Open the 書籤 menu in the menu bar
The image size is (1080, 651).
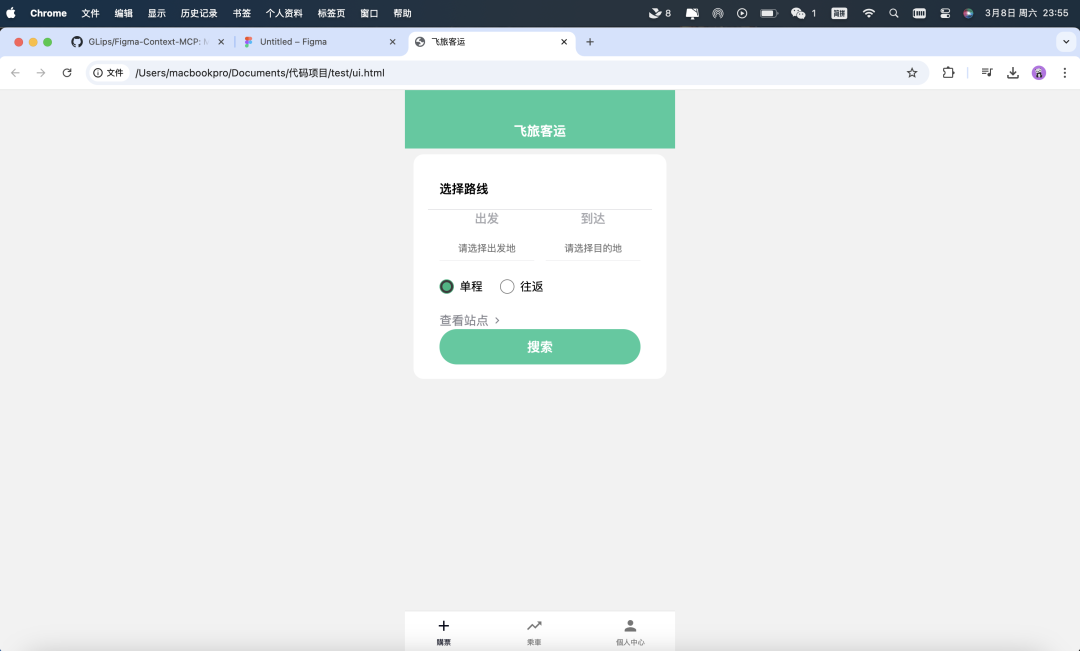(x=241, y=13)
